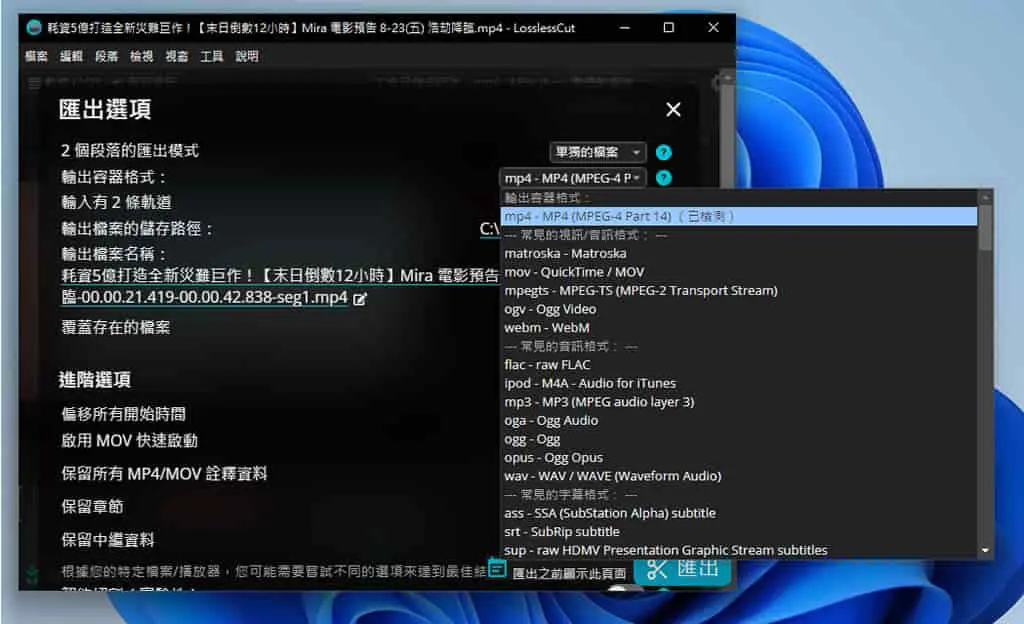Click the LosslessCut app icon in title bar
The image size is (1024, 624).
(x=34, y=27)
